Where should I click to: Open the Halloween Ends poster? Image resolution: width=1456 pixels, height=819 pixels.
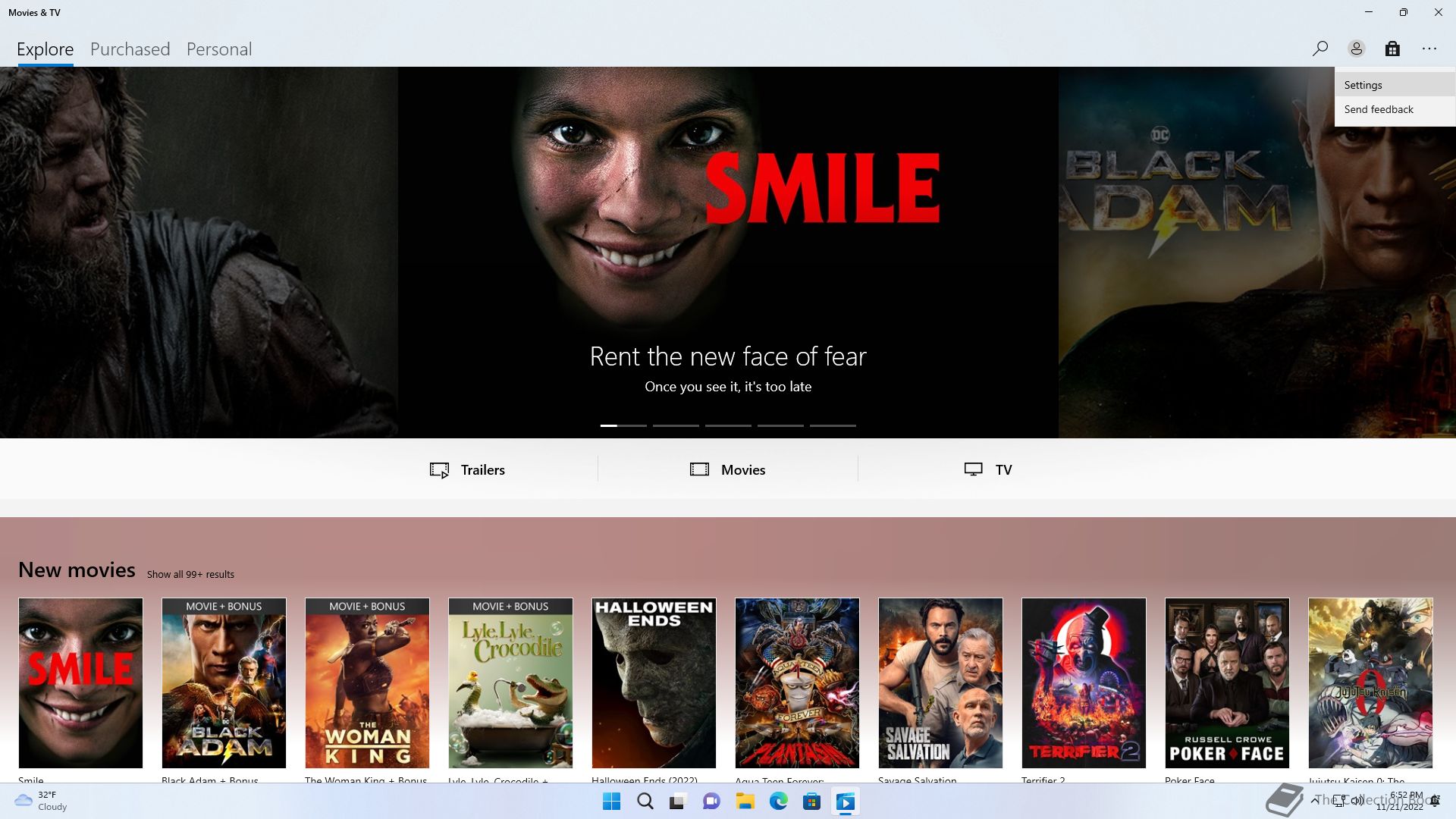point(654,682)
